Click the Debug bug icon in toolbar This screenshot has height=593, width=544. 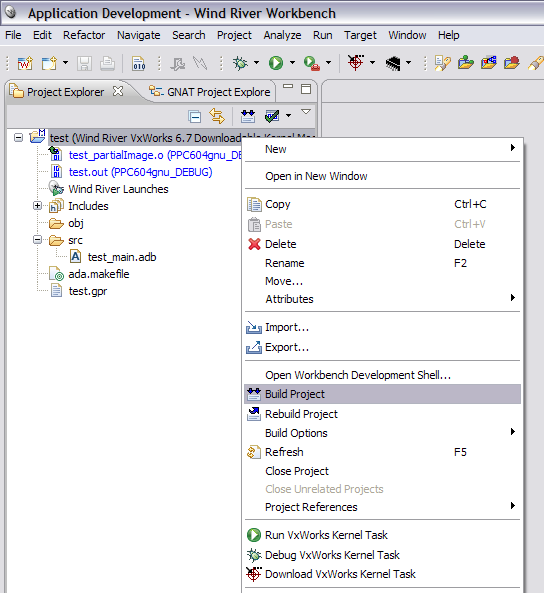click(x=240, y=63)
